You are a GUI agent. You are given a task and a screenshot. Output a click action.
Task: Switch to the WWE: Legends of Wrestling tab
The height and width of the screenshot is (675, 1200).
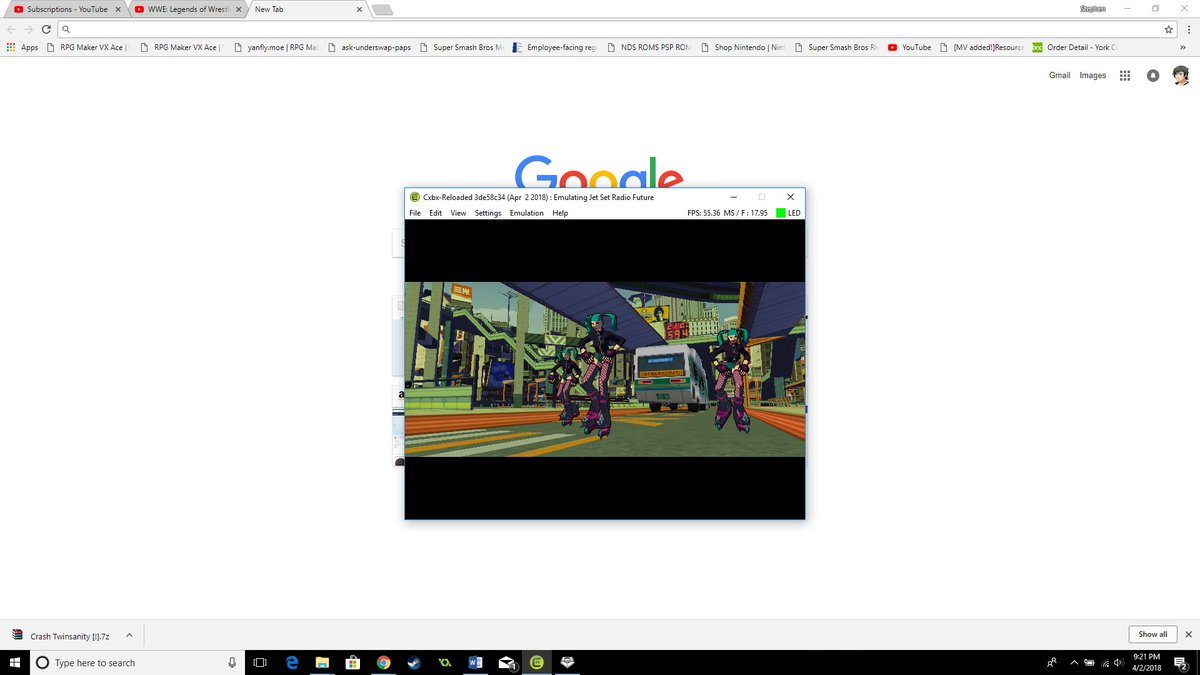186,9
